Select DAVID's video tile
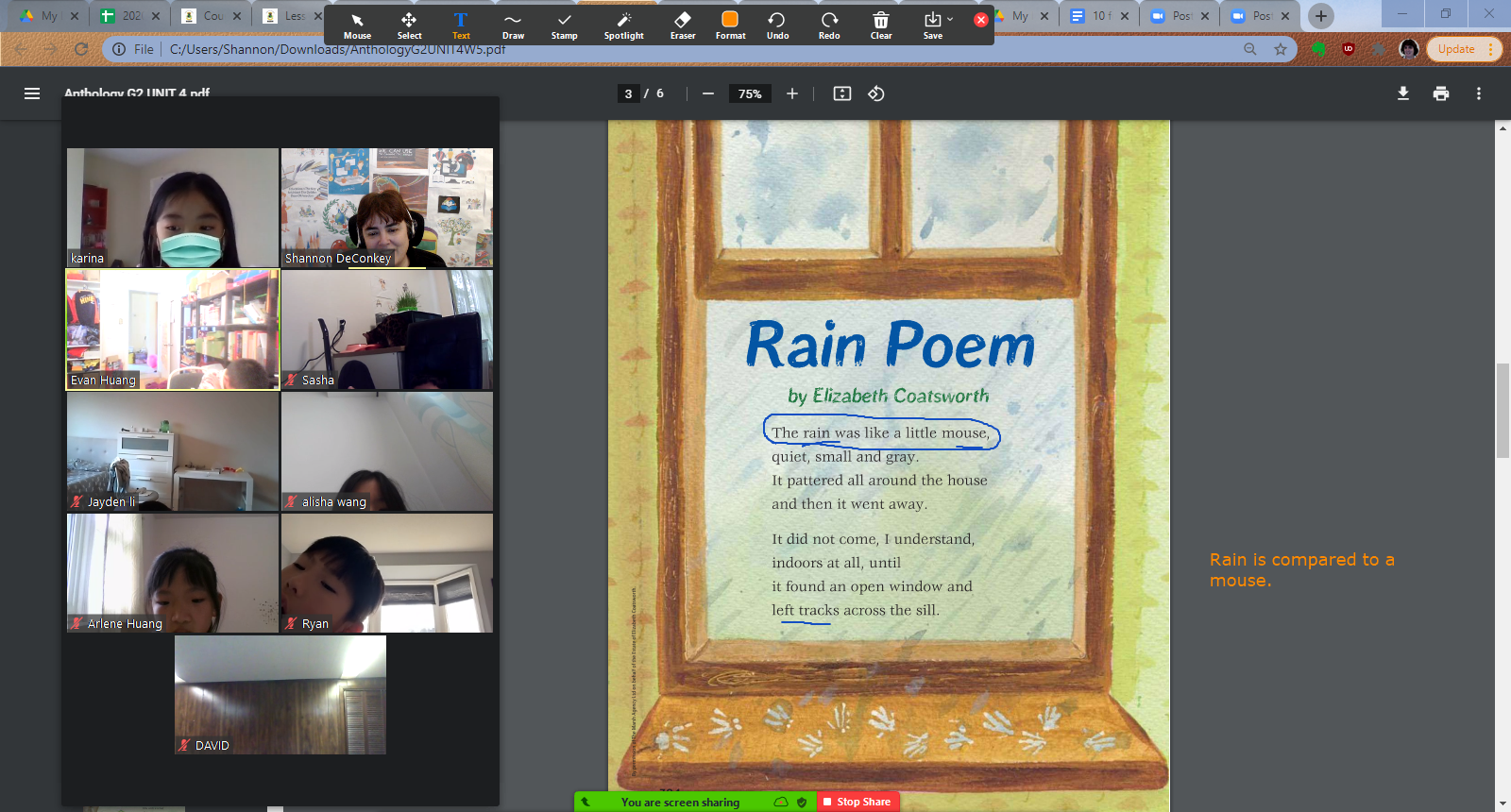 (280, 695)
